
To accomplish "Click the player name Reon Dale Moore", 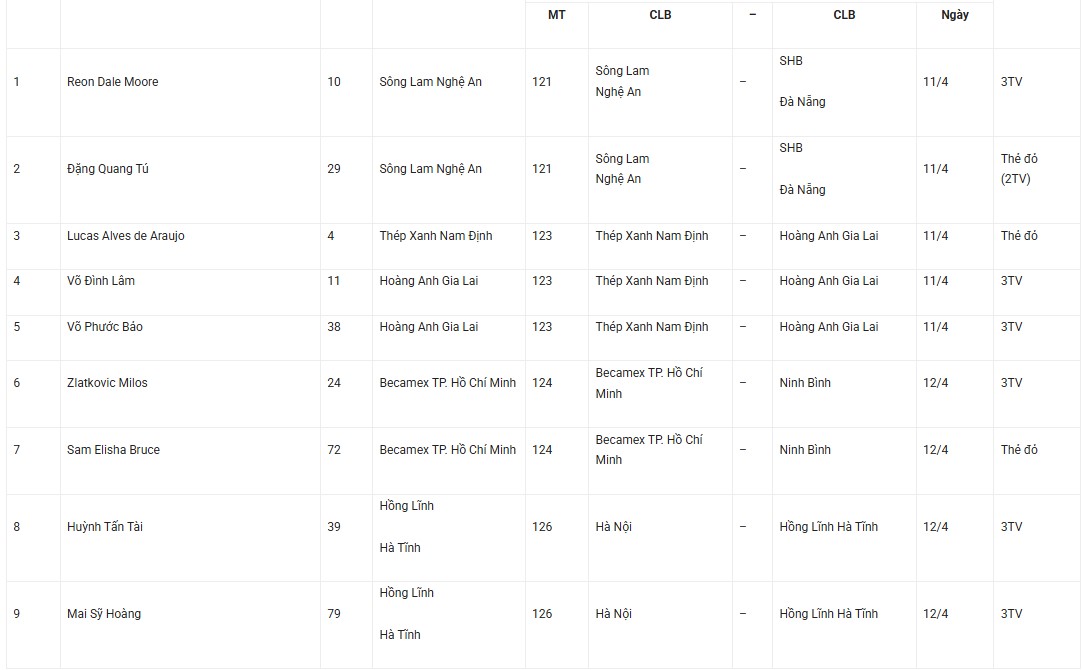I will click(113, 82).
